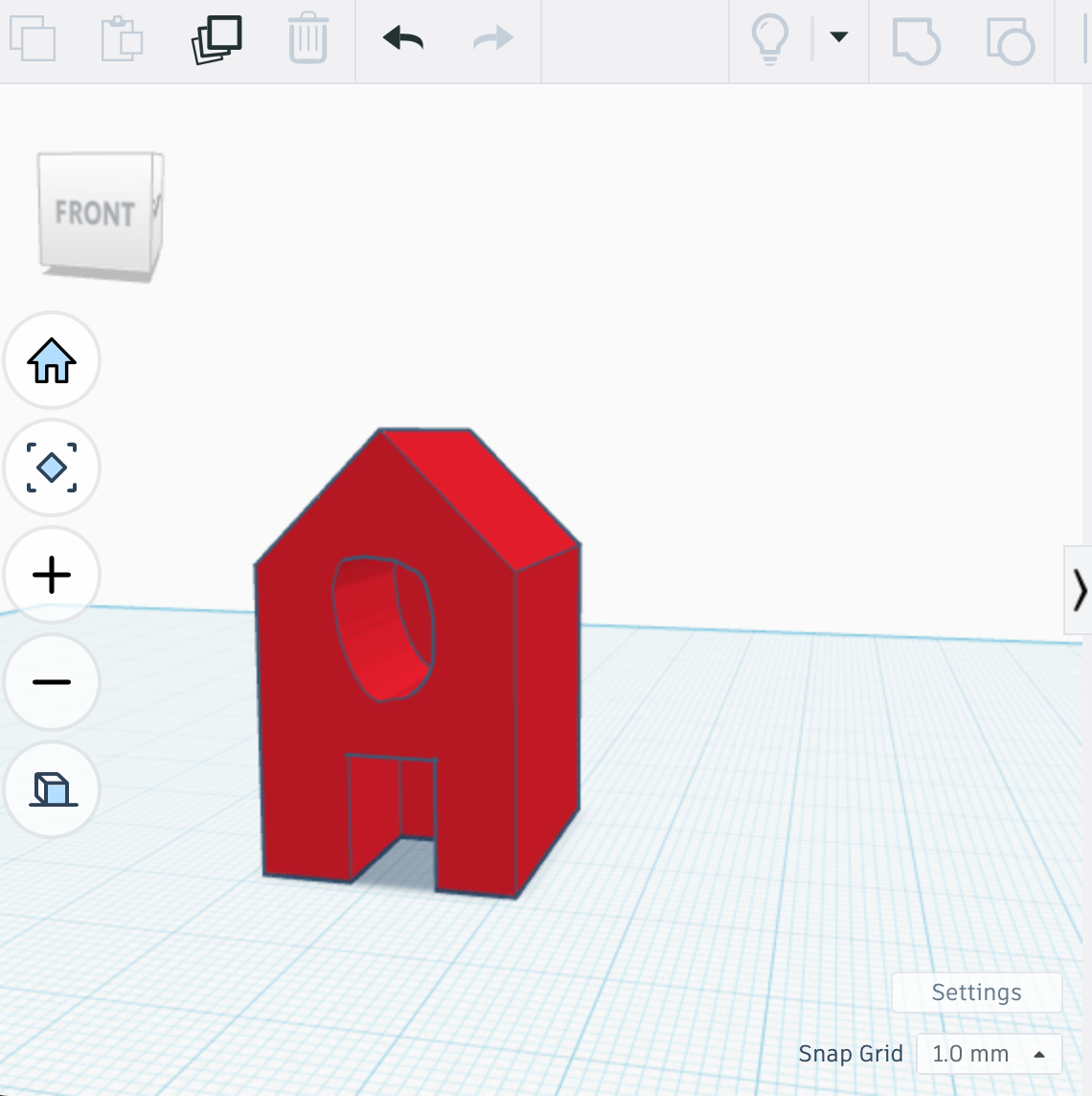
Task: Reset camera with Home view button
Action: [x=52, y=360]
